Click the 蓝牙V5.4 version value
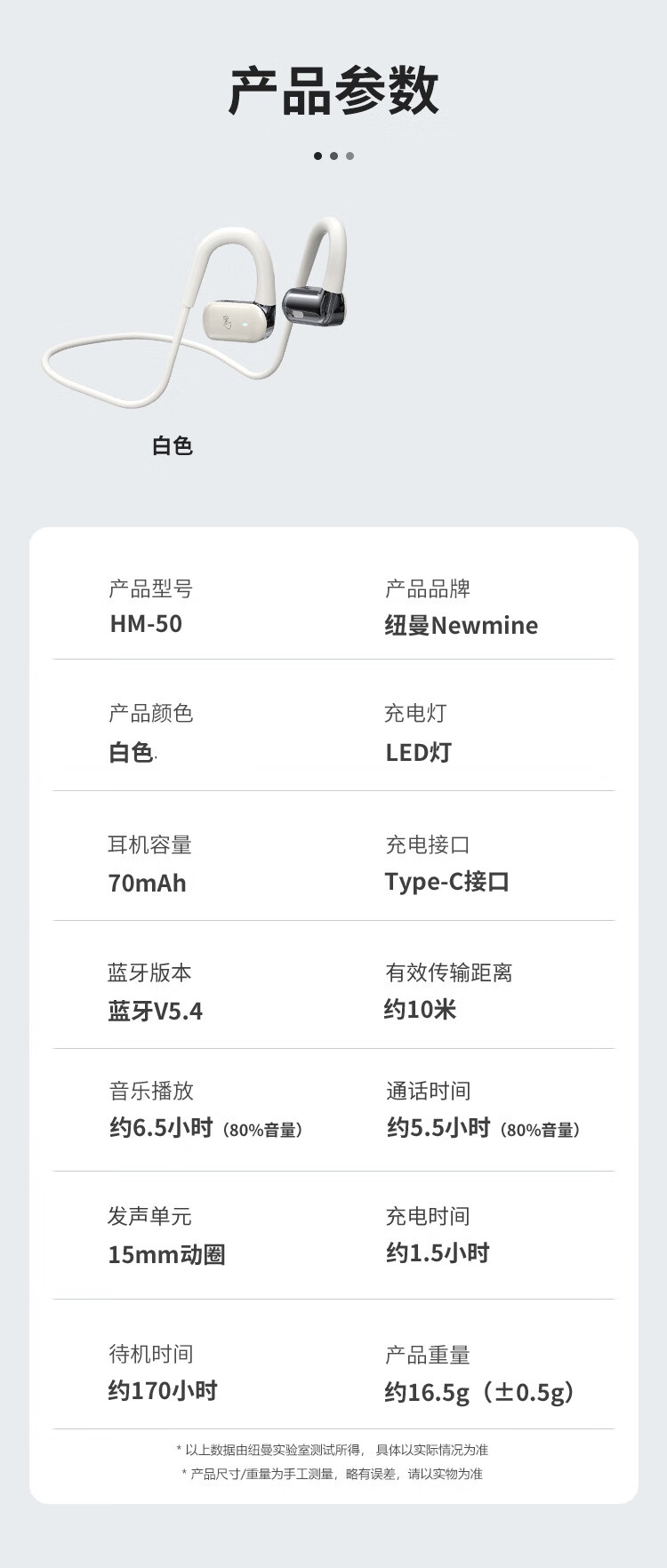667x1568 pixels. point(156,1012)
